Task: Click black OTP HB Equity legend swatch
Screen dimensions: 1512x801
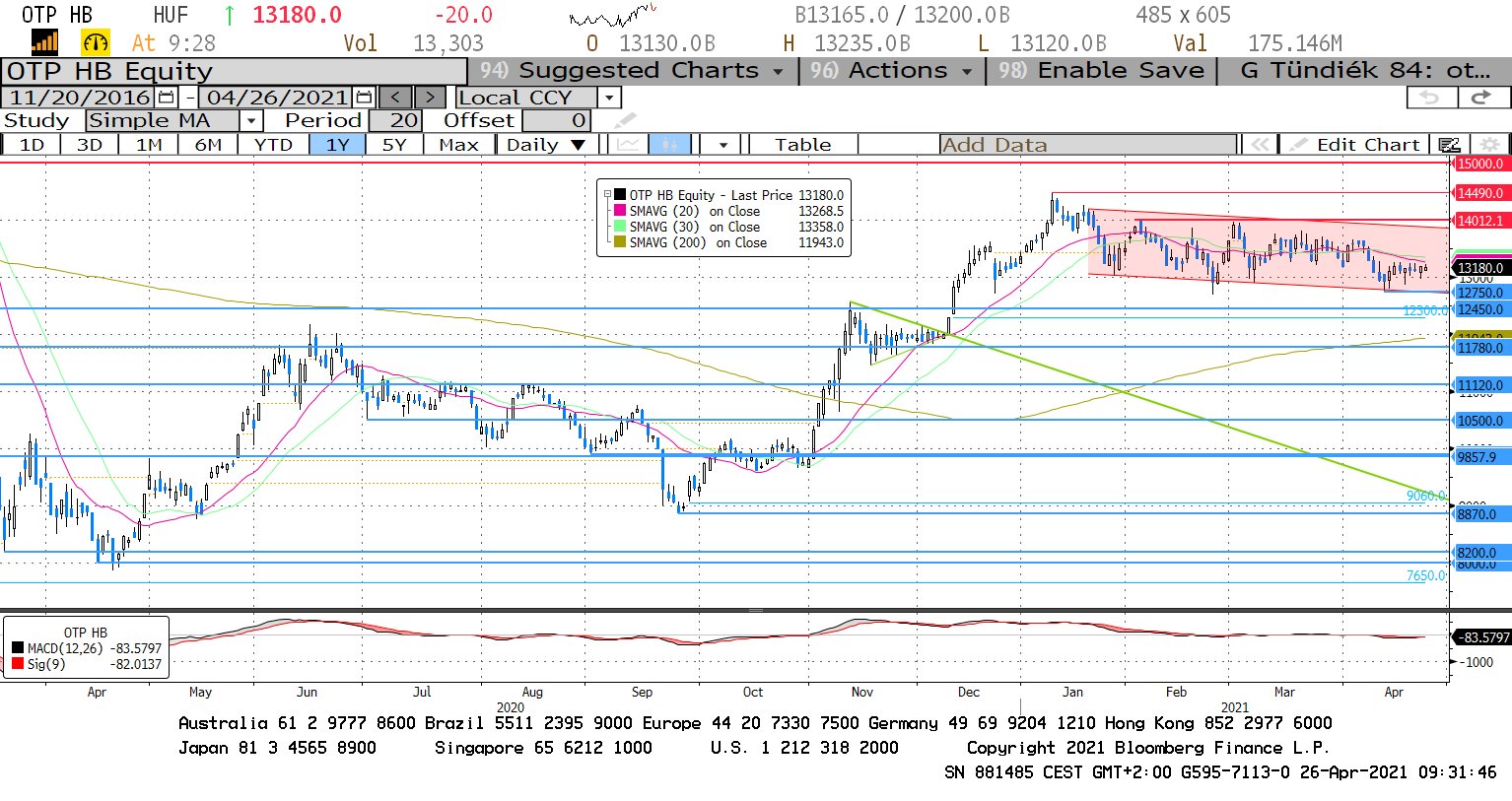Action: click(620, 195)
